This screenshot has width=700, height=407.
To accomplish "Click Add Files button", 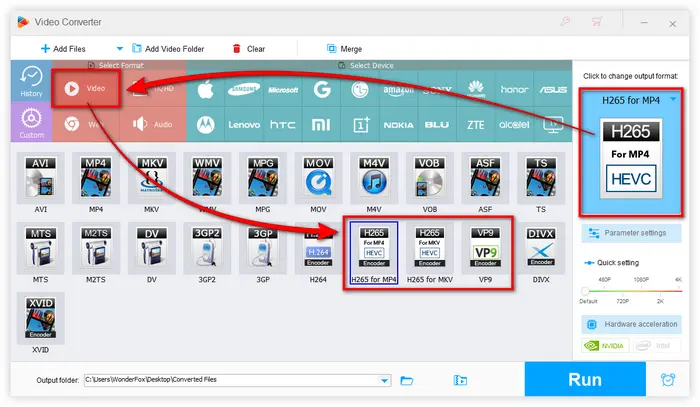I will click(x=63, y=49).
